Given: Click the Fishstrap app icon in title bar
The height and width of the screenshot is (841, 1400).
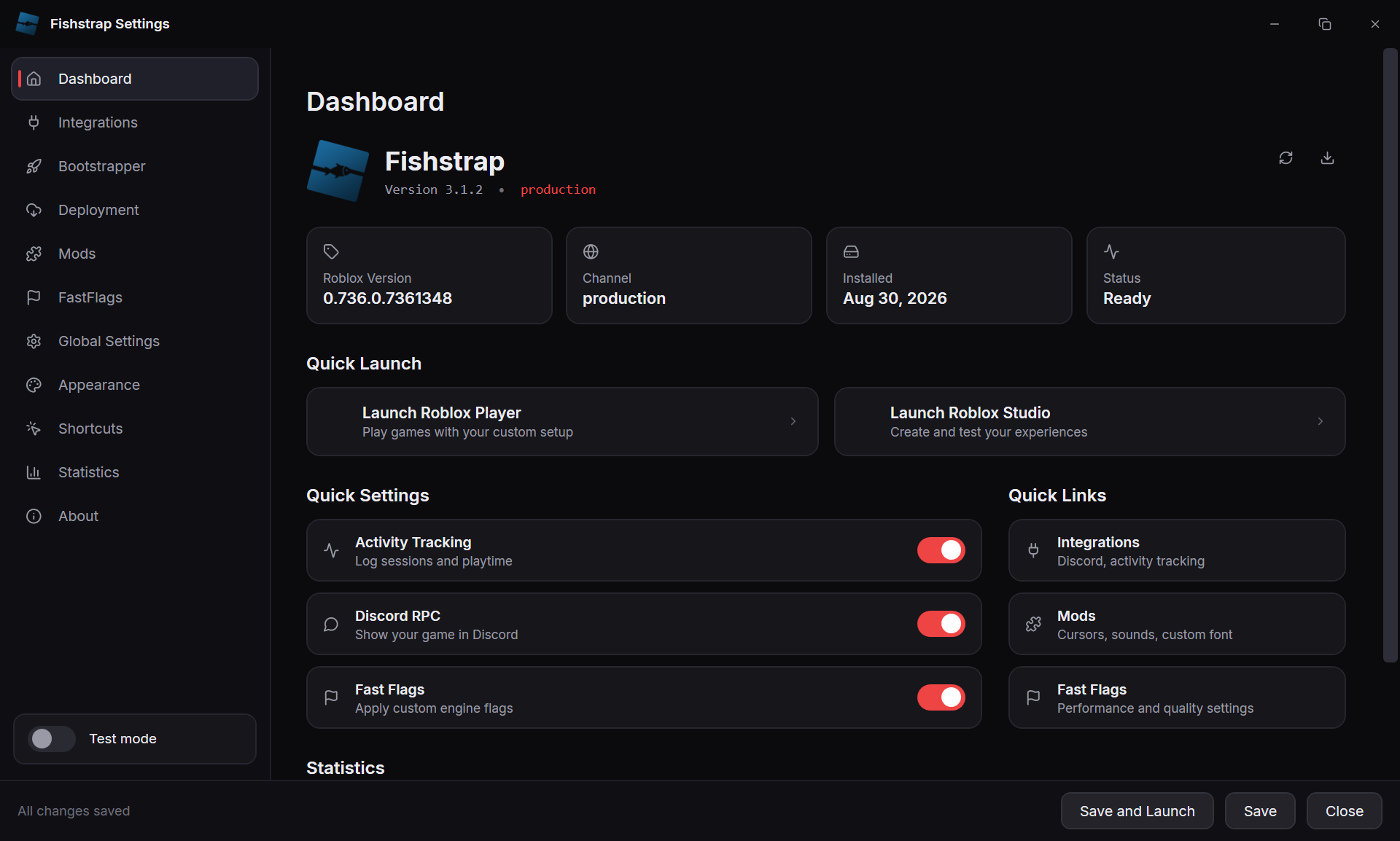Looking at the screenshot, I should 28,23.
